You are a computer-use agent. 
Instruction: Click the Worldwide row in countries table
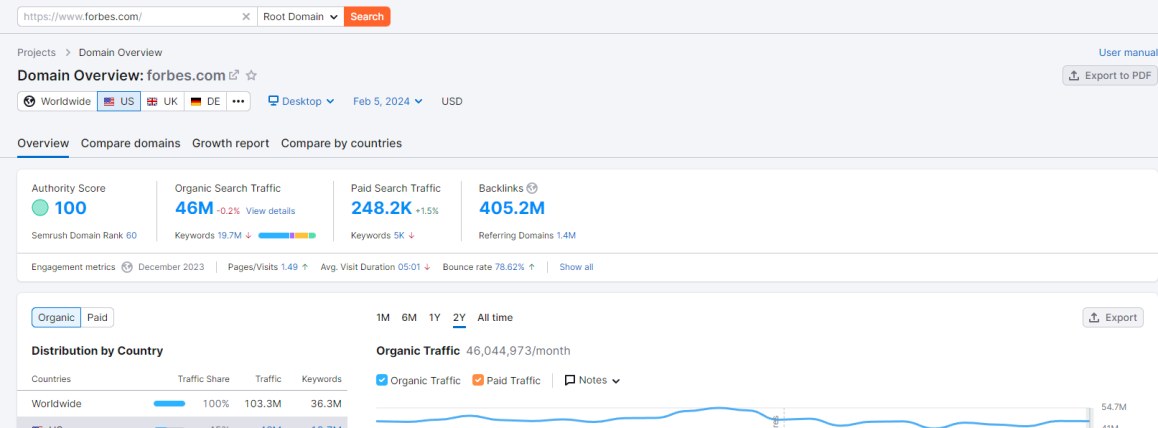tap(182, 404)
